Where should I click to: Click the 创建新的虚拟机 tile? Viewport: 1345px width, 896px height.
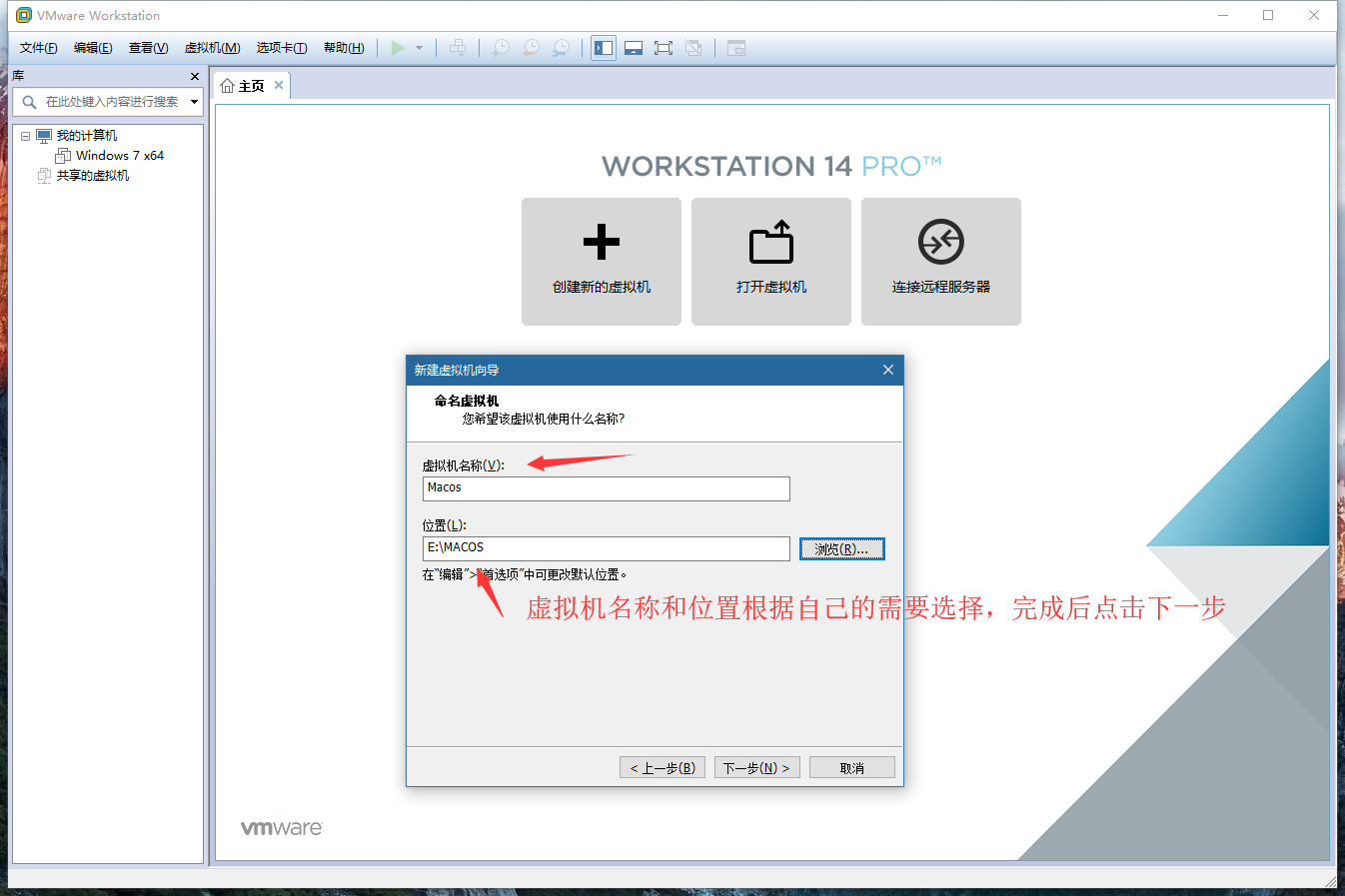point(601,262)
